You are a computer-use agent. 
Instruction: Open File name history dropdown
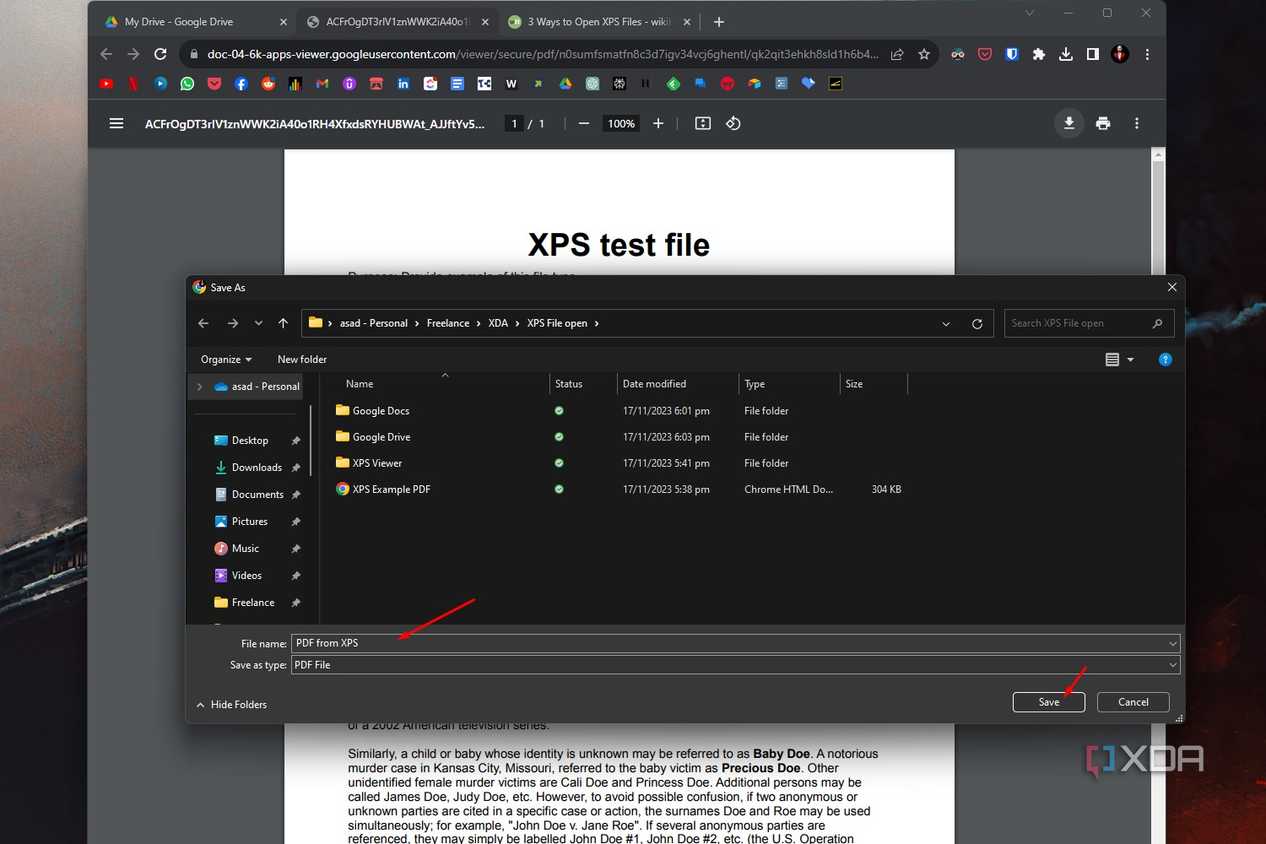[x=1173, y=643]
